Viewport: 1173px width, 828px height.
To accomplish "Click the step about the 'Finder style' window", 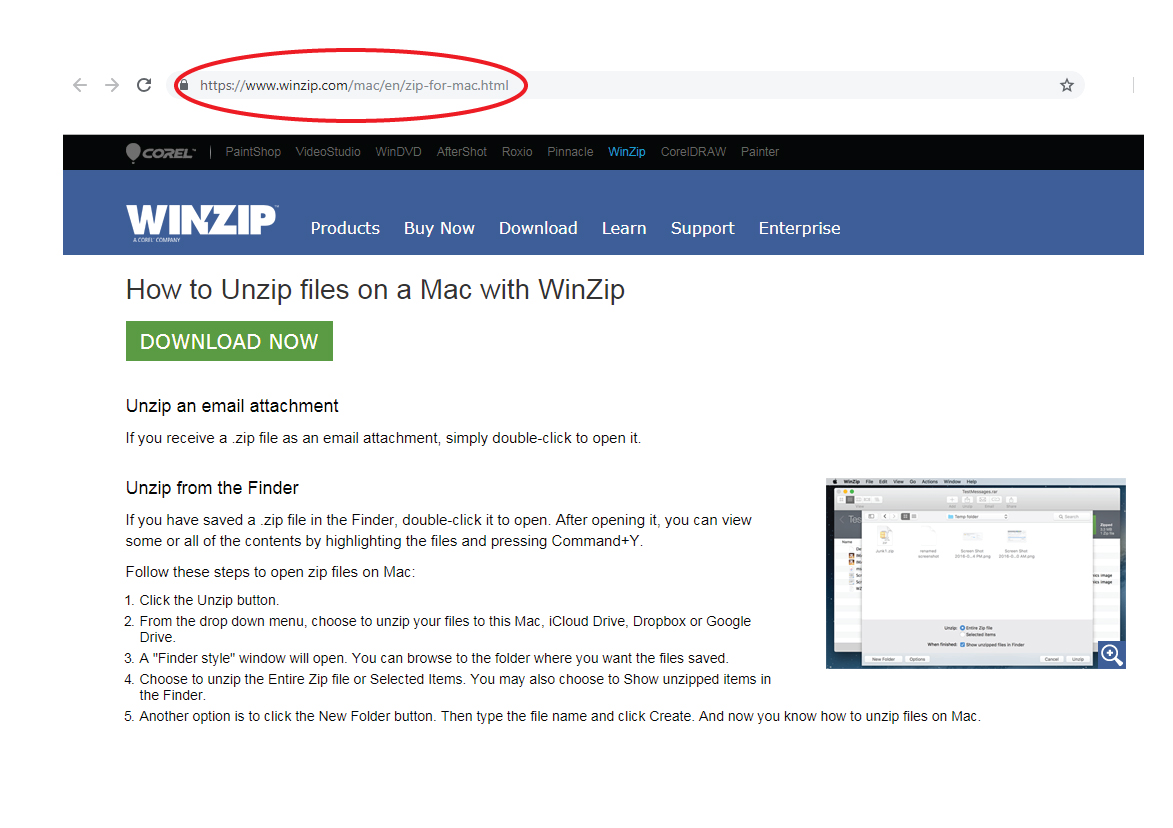I will pos(433,658).
